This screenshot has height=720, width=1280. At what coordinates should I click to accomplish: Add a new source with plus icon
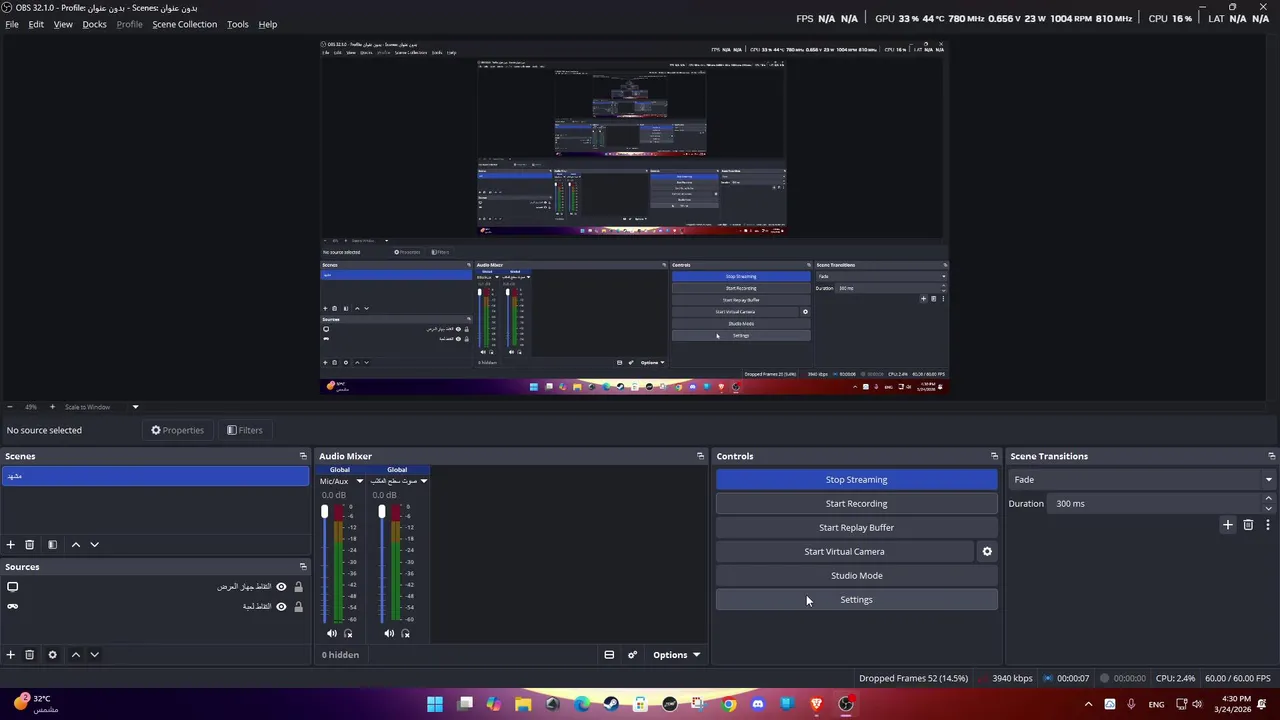[x=11, y=655]
